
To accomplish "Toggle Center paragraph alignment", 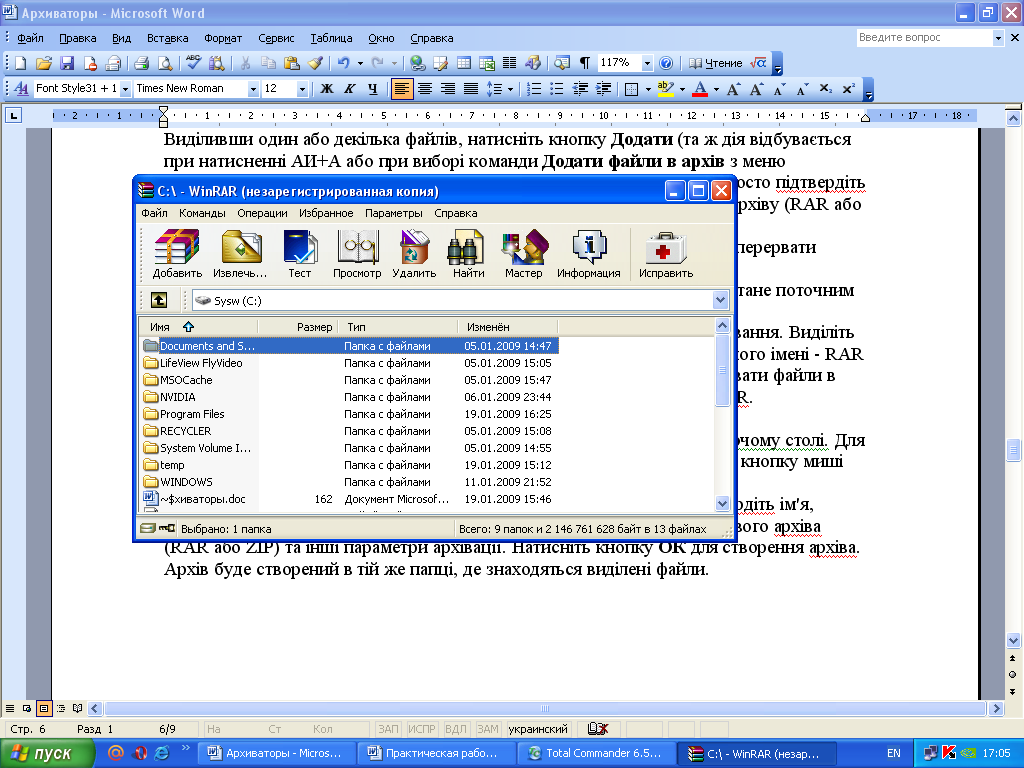I will tap(424, 89).
